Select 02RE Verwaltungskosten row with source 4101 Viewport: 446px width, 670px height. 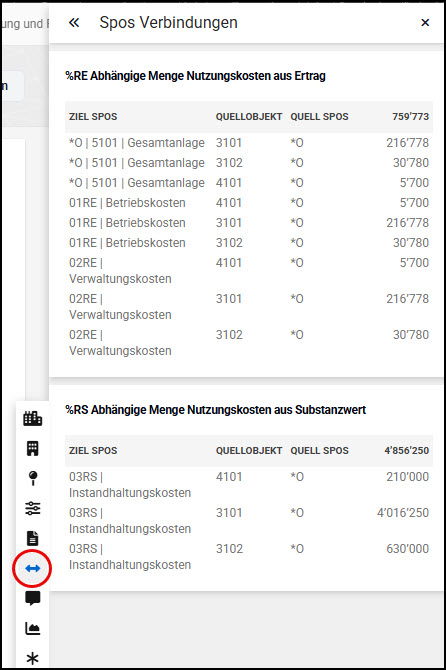pos(249,271)
